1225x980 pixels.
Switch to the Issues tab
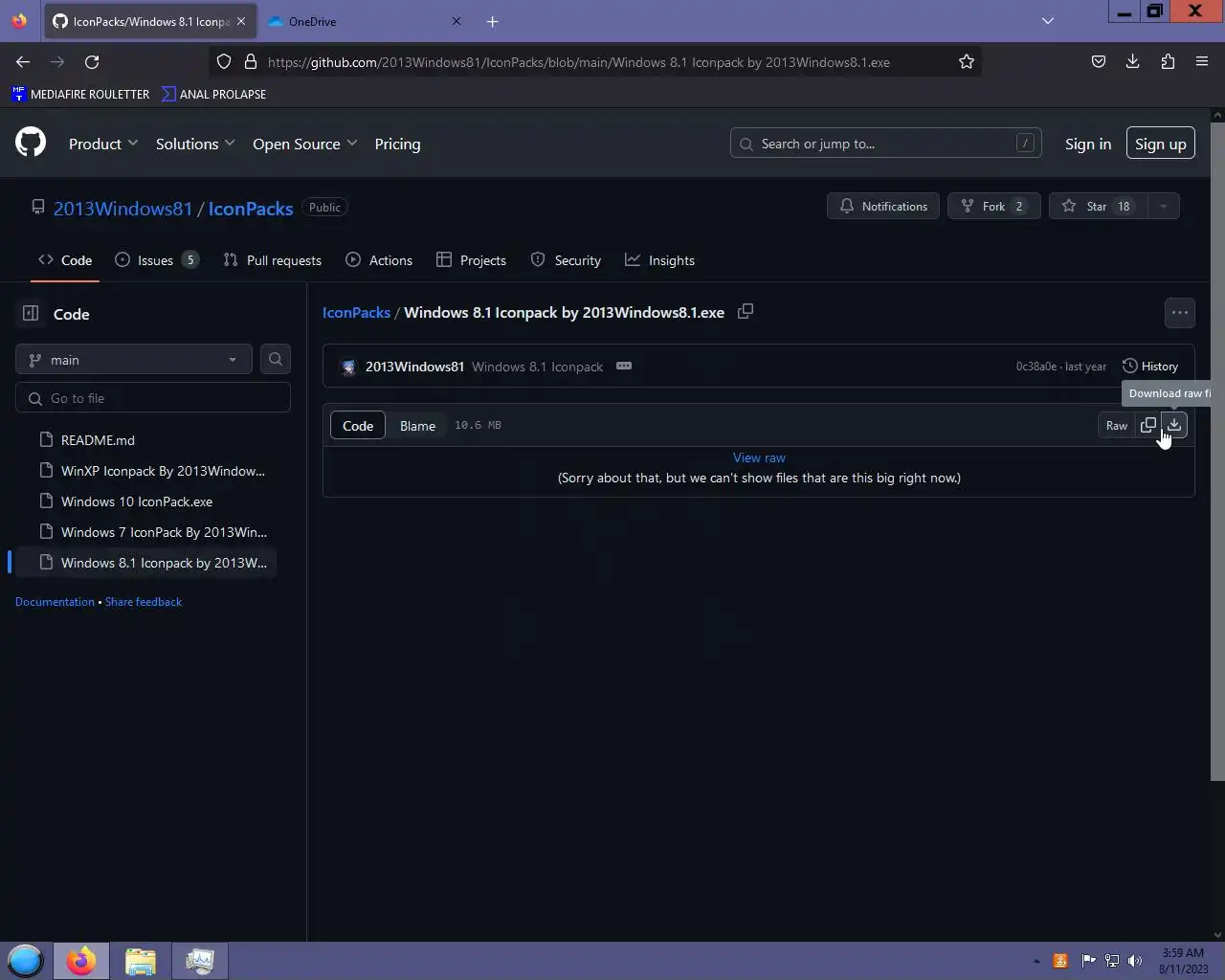click(x=157, y=260)
